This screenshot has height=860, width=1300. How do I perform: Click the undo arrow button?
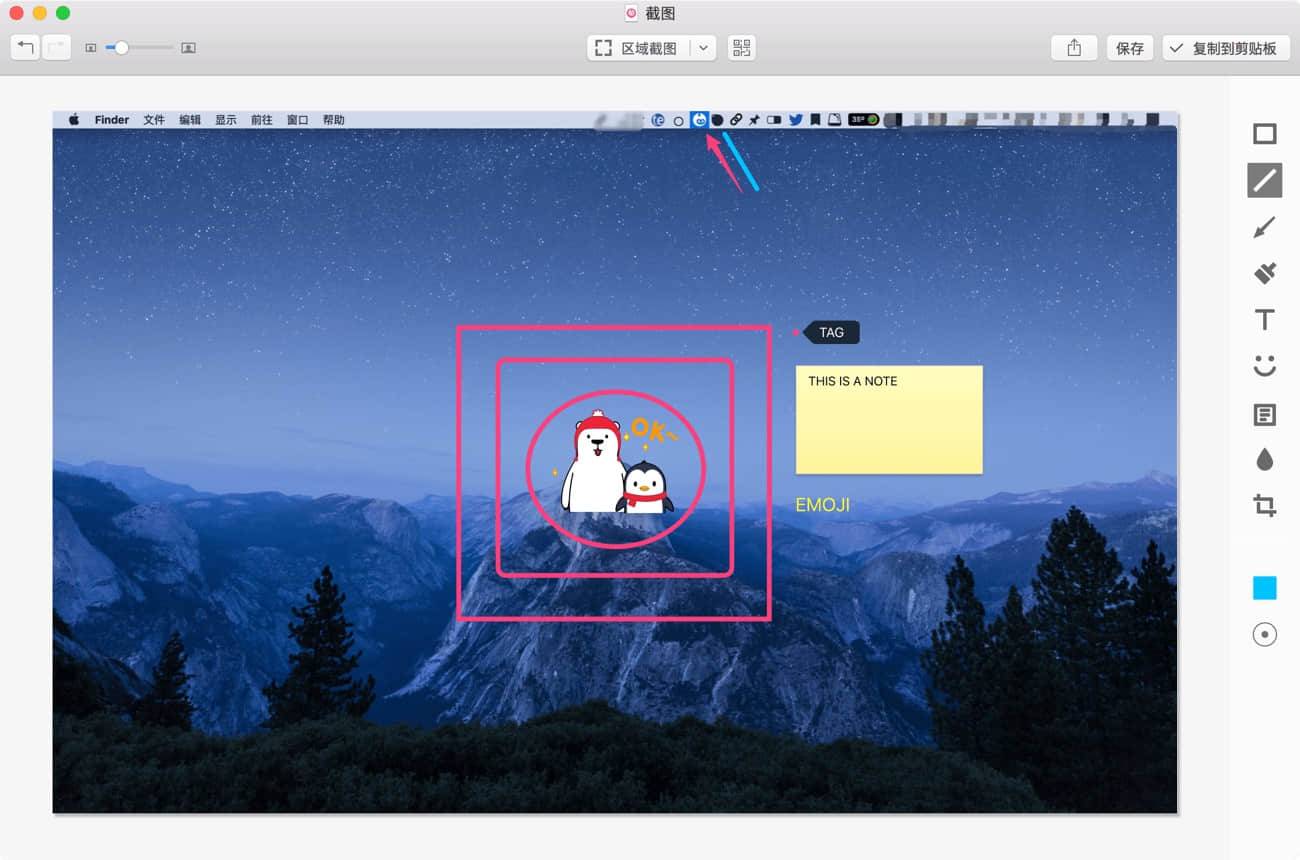coord(26,47)
